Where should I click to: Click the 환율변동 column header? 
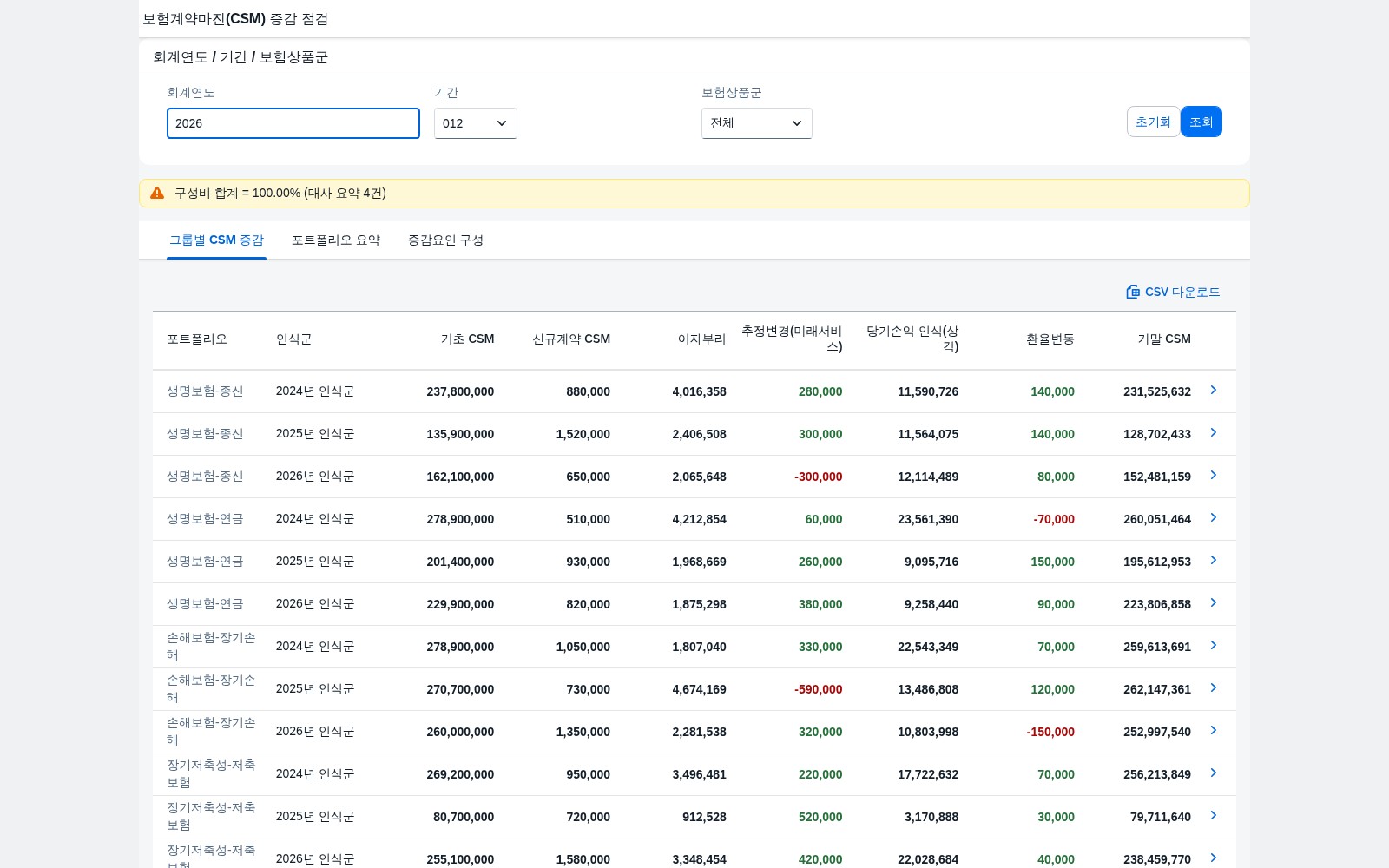(1050, 339)
